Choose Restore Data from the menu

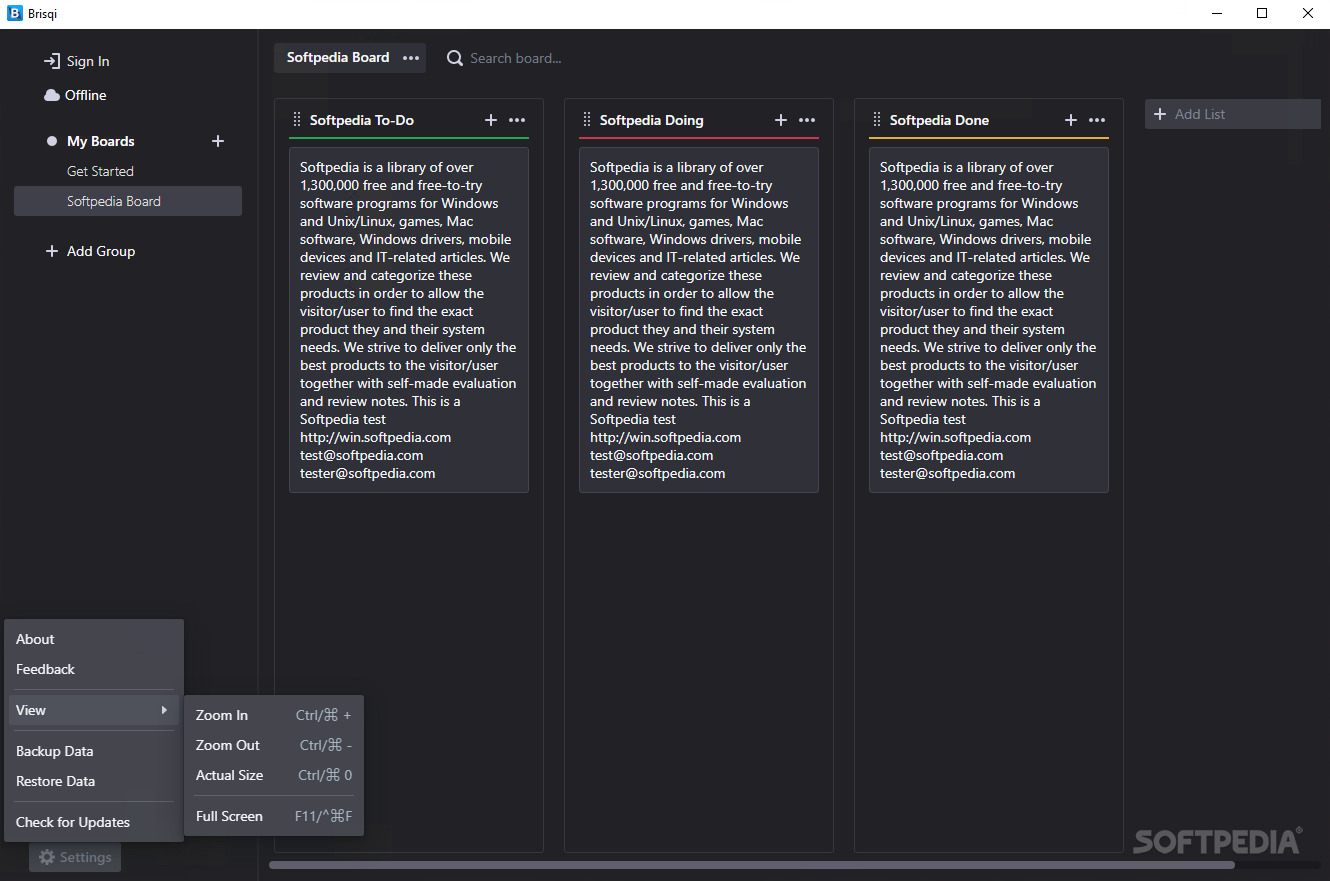94,781
